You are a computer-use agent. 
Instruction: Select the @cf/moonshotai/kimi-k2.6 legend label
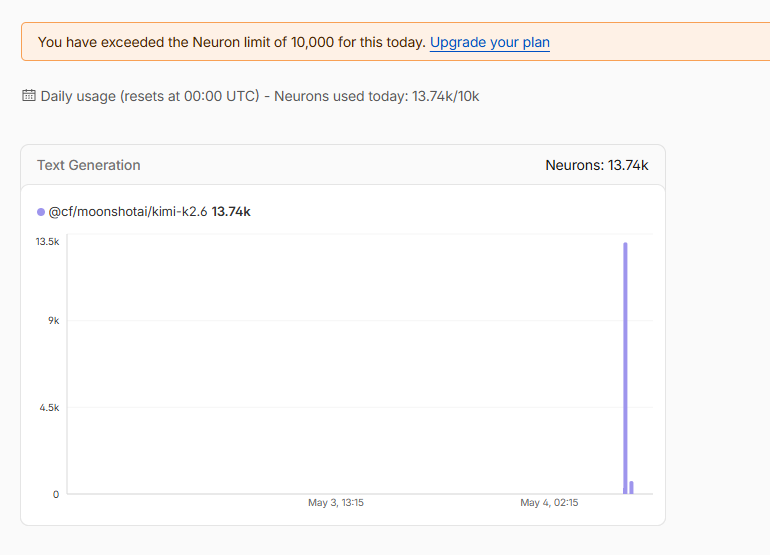tap(128, 212)
